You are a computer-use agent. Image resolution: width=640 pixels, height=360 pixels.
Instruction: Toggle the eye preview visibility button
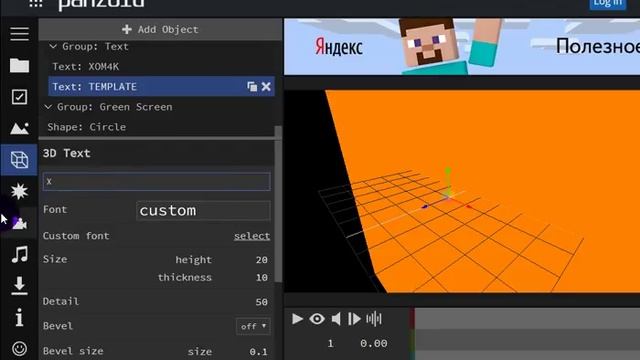coord(317,319)
